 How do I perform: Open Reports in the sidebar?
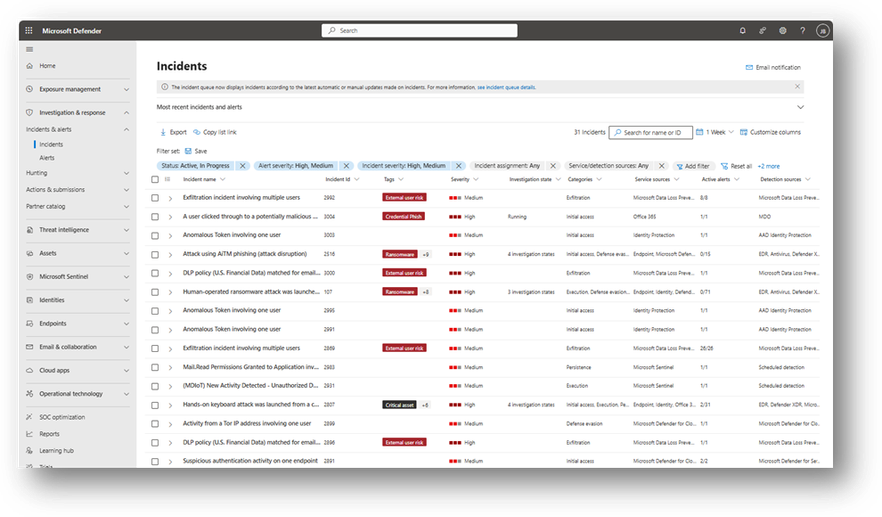tap(49, 434)
